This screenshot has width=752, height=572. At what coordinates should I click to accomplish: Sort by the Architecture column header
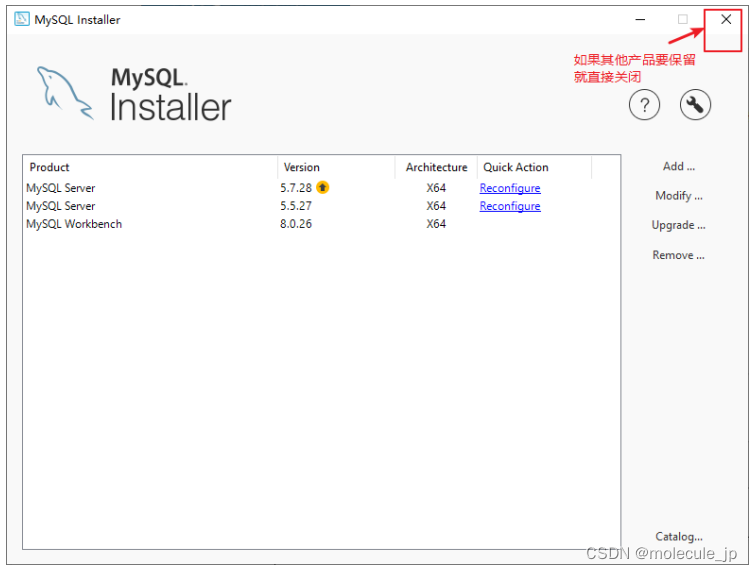(x=436, y=167)
